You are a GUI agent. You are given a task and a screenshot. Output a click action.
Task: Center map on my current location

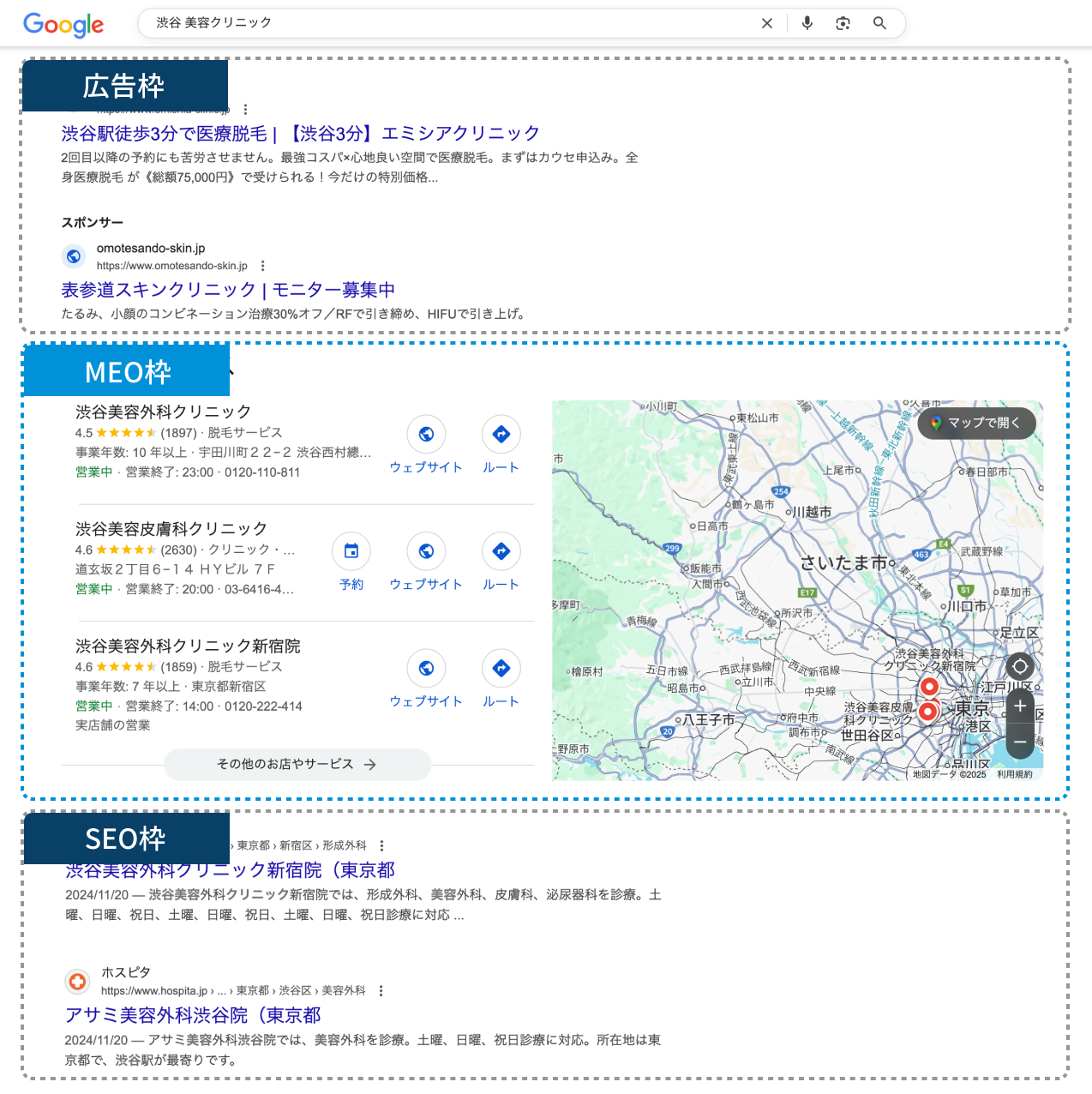(1019, 666)
